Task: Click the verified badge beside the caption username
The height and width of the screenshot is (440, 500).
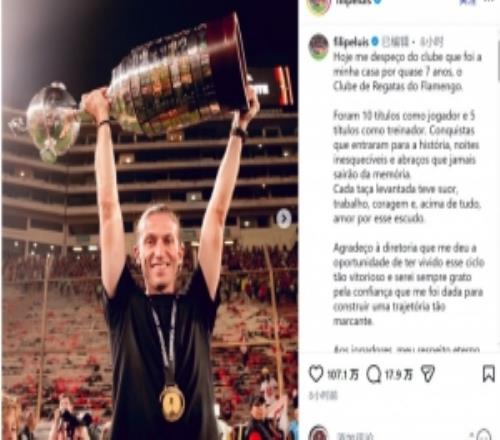Action: 375,41
